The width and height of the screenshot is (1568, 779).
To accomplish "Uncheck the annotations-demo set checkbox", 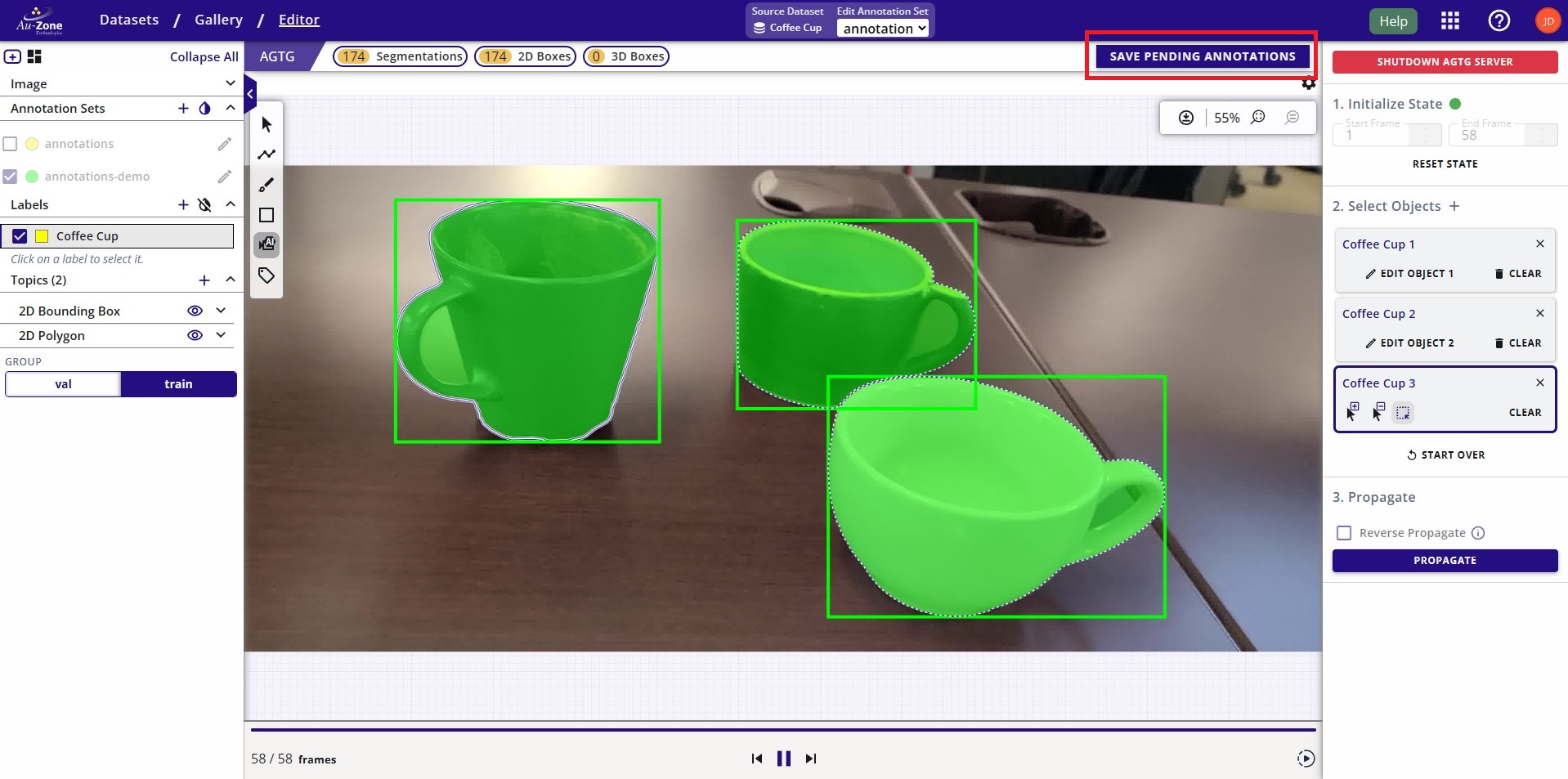I will [10, 177].
